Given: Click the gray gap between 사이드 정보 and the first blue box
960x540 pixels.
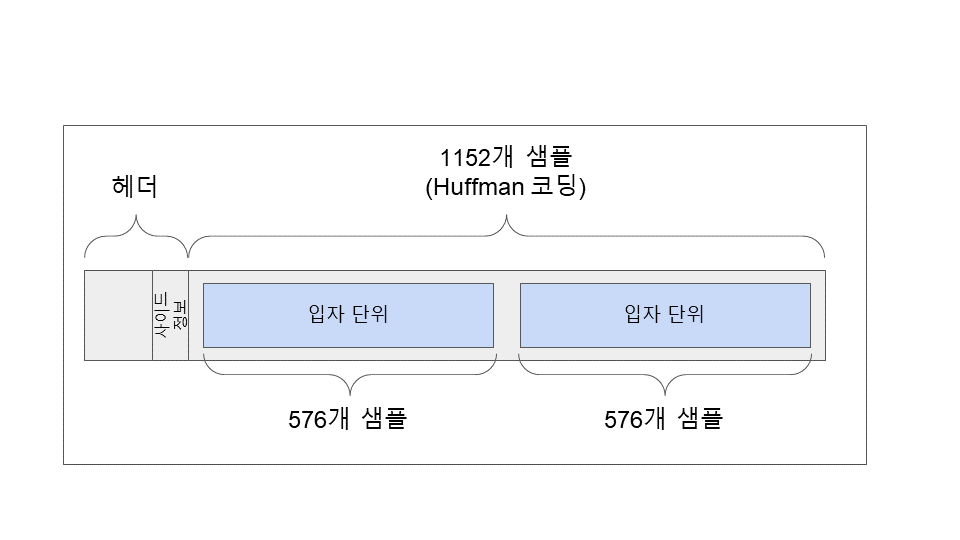Looking at the screenshot, I should click(196, 315).
